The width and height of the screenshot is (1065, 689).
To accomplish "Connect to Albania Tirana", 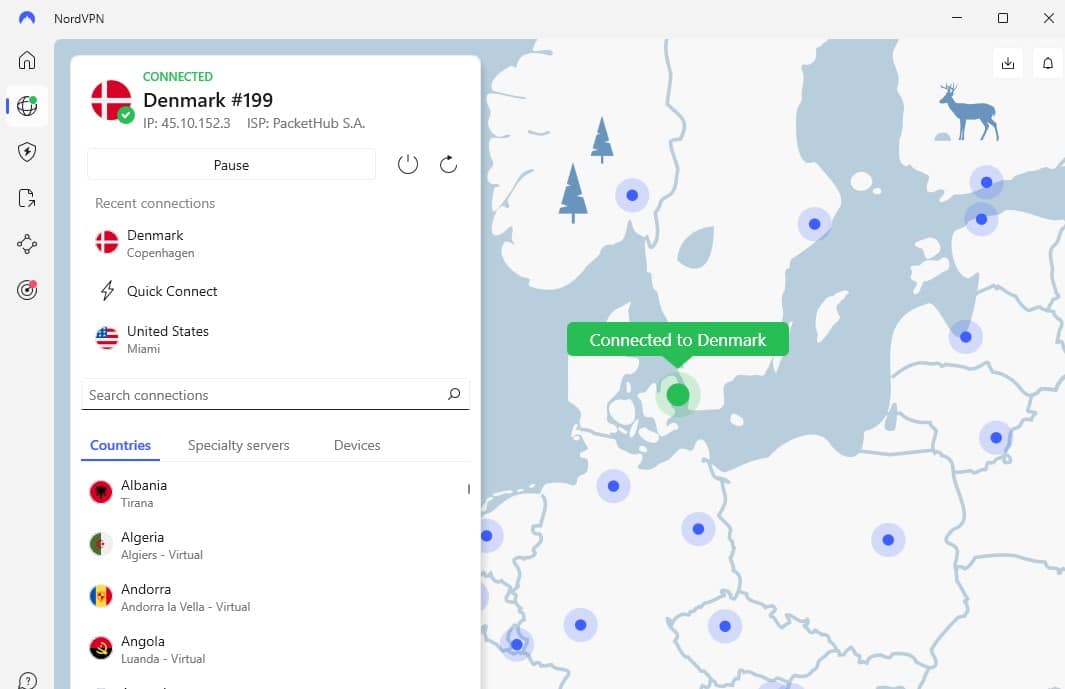I will (x=275, y=493).
